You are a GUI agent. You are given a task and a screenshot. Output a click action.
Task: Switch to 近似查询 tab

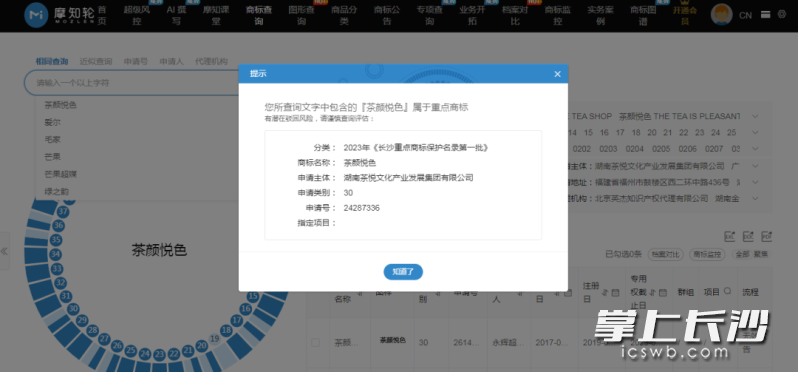pos(96,61)
